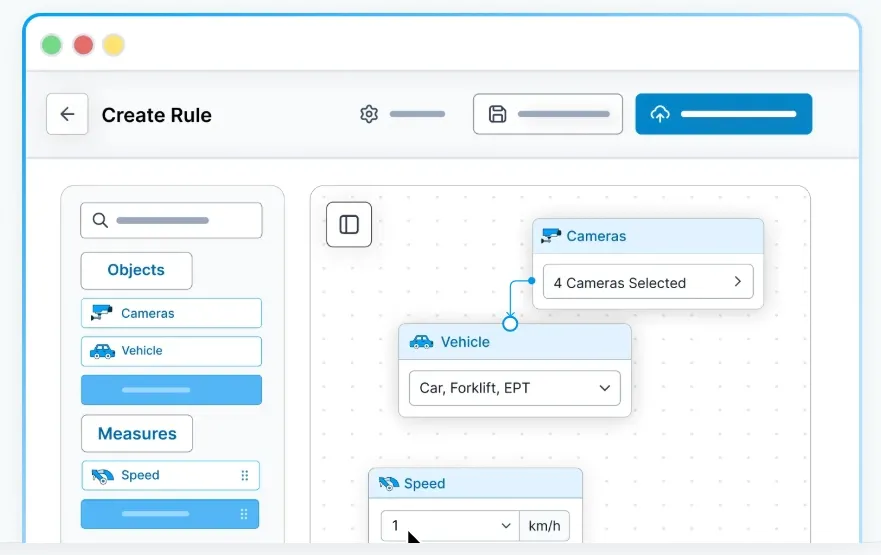Image resolution: width=881 pixels, height=555 pixels.
Task: Click the km/h unit label
Action: [544, 526]
